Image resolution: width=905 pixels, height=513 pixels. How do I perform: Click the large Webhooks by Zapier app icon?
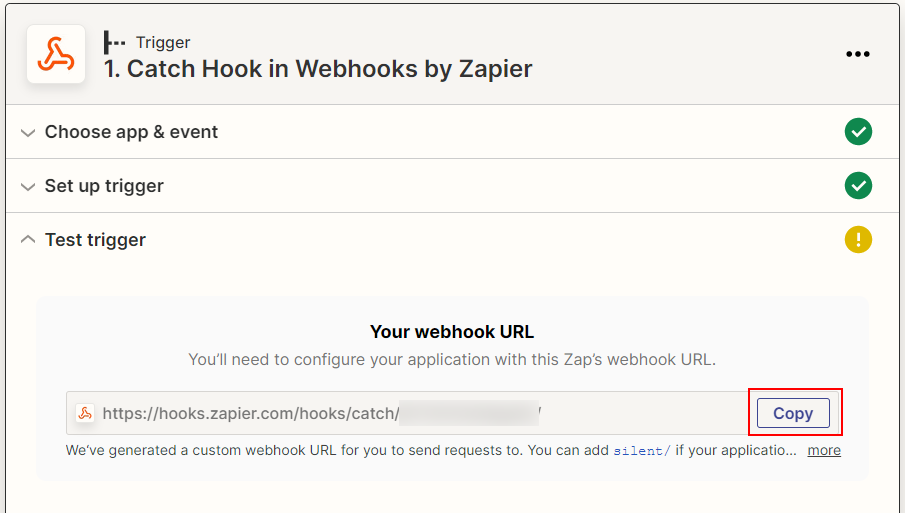click(56, 55)
